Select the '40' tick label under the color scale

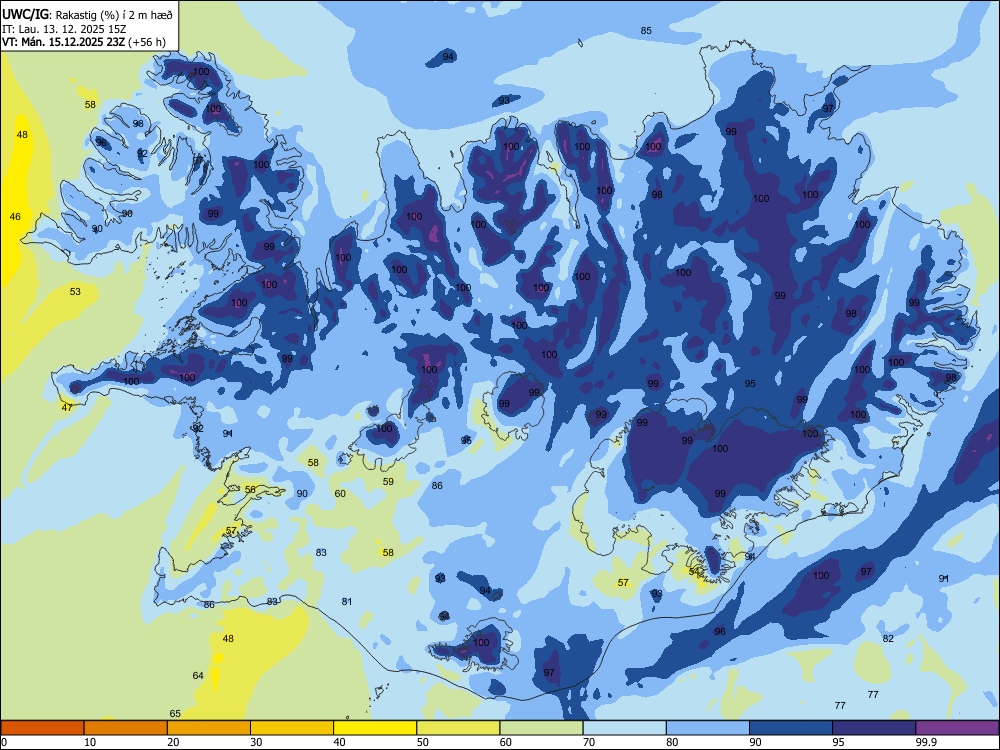tap(339, 742)
